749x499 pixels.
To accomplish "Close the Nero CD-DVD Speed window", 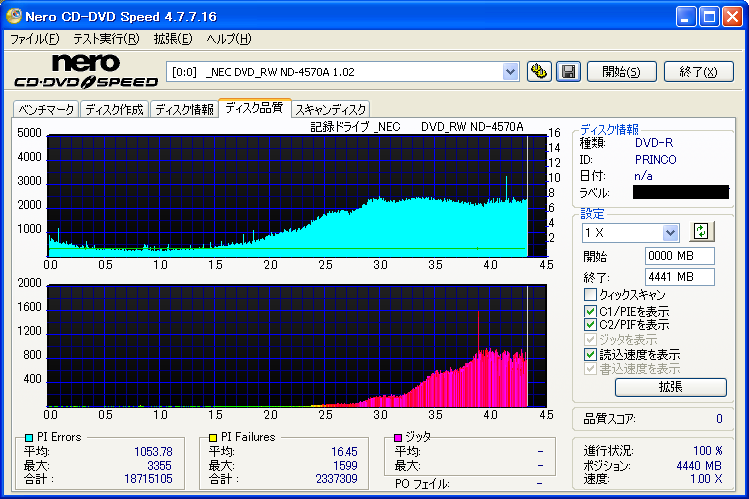I will coord(732,17).
